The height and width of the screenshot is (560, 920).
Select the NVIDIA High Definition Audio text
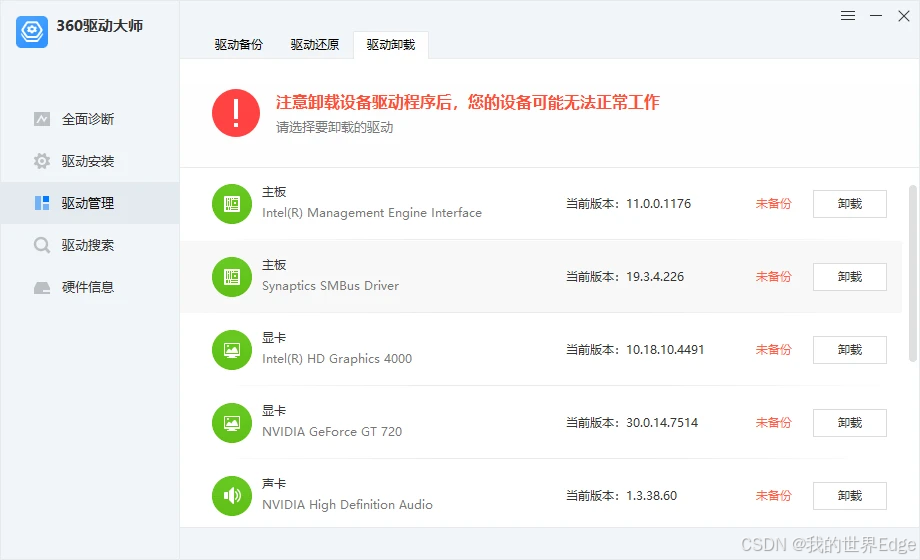(347, 505)
